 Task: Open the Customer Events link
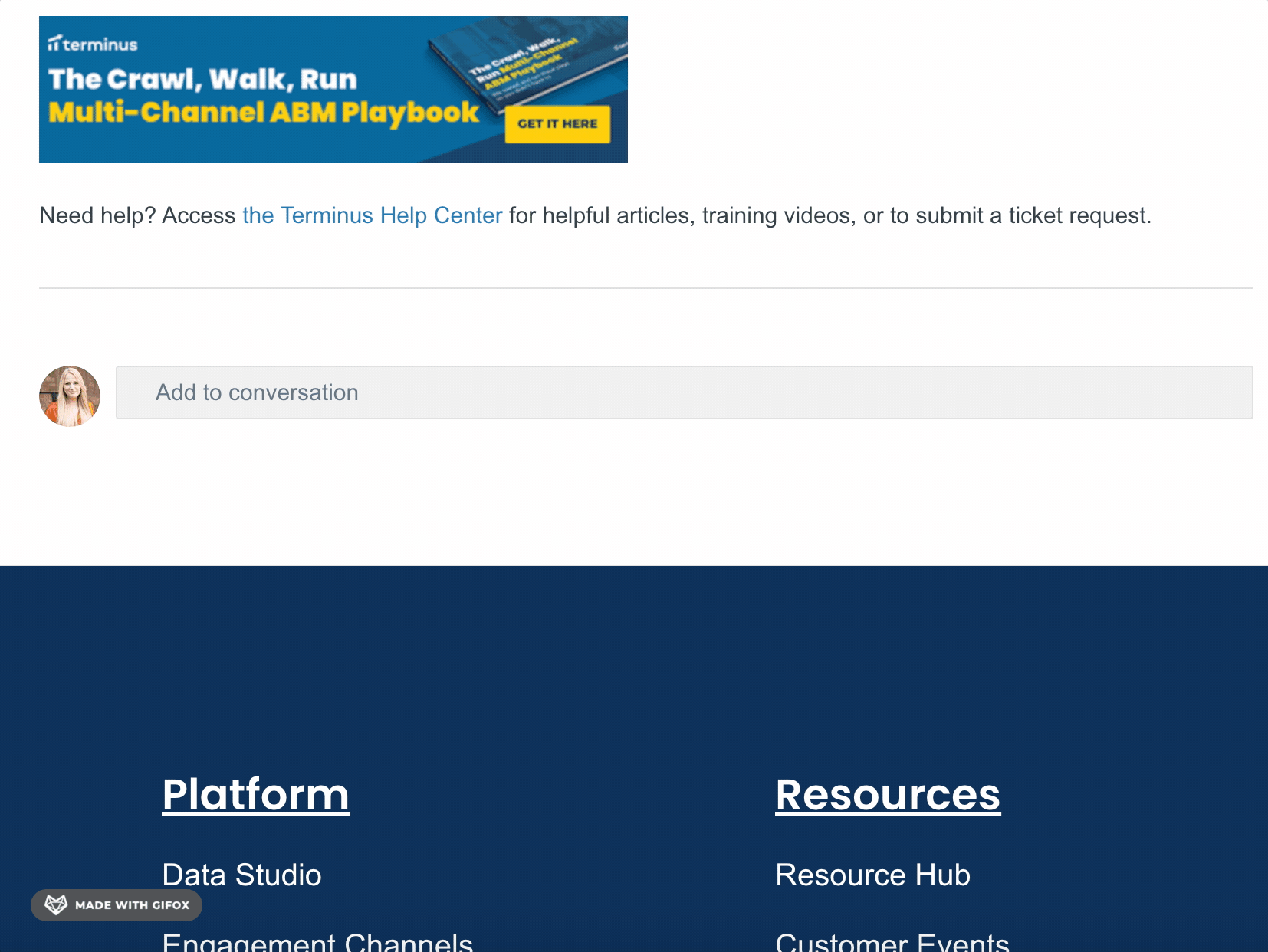tap(892, 941)
